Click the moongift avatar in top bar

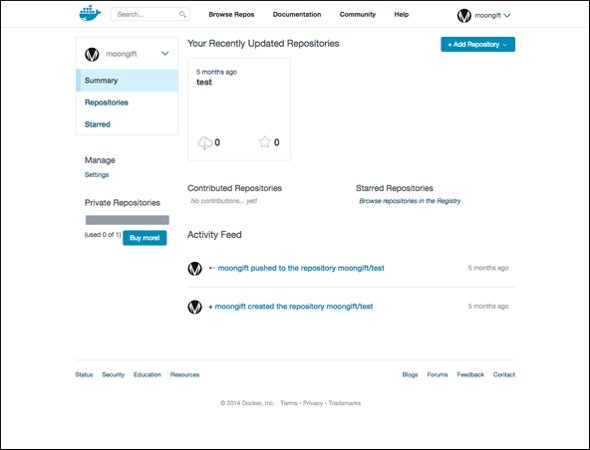click(464, 15)
